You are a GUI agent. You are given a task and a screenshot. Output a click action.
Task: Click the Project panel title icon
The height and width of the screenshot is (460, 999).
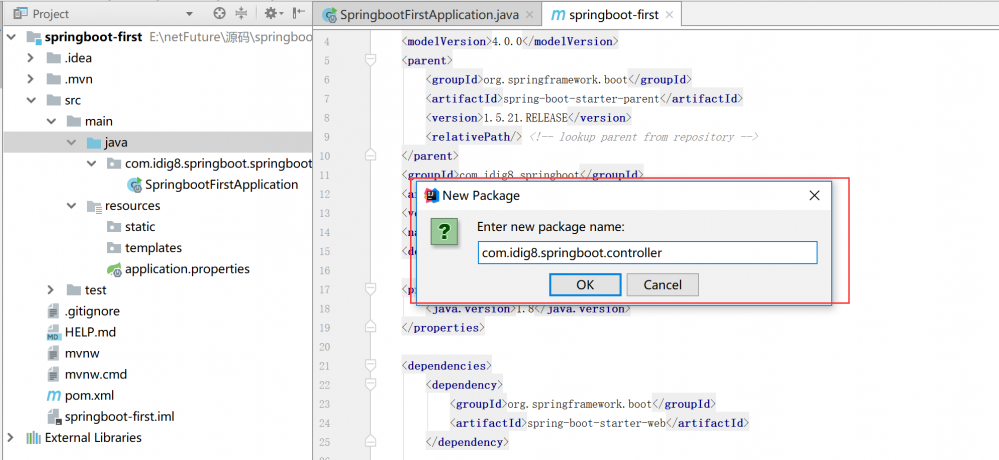point(20,13)
